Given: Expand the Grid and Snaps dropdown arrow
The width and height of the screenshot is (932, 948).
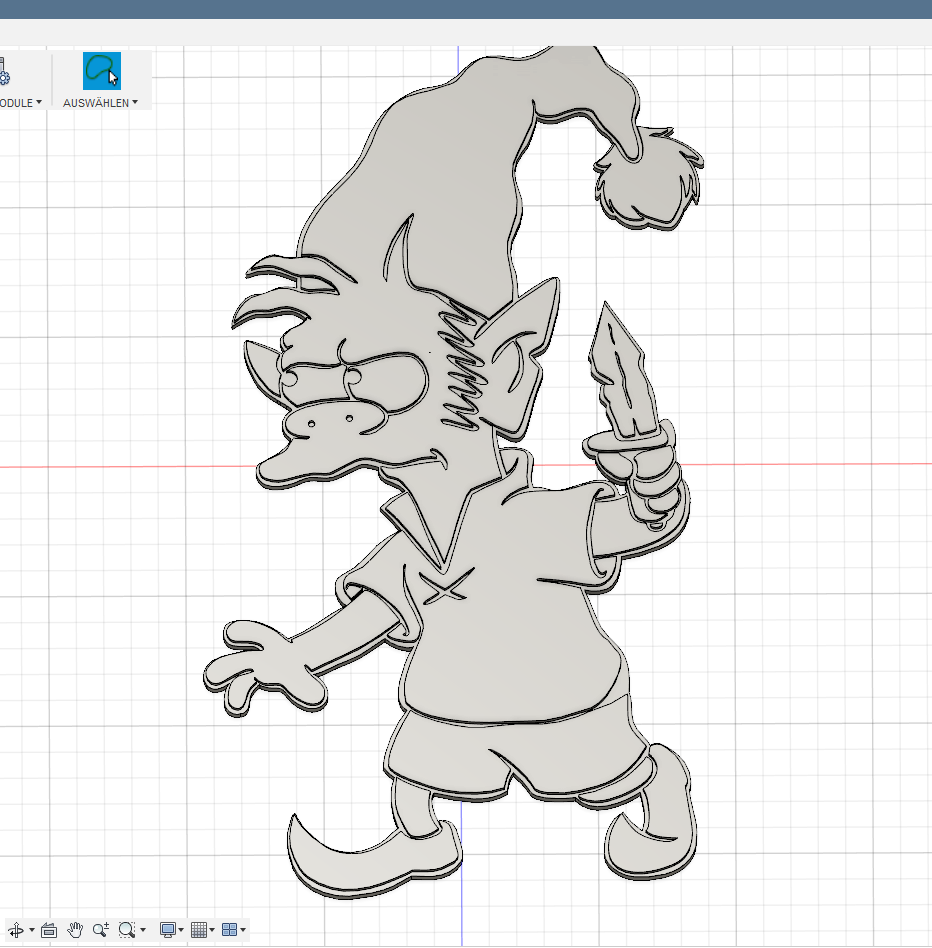Looking at the screenshot, I should 212,930.
